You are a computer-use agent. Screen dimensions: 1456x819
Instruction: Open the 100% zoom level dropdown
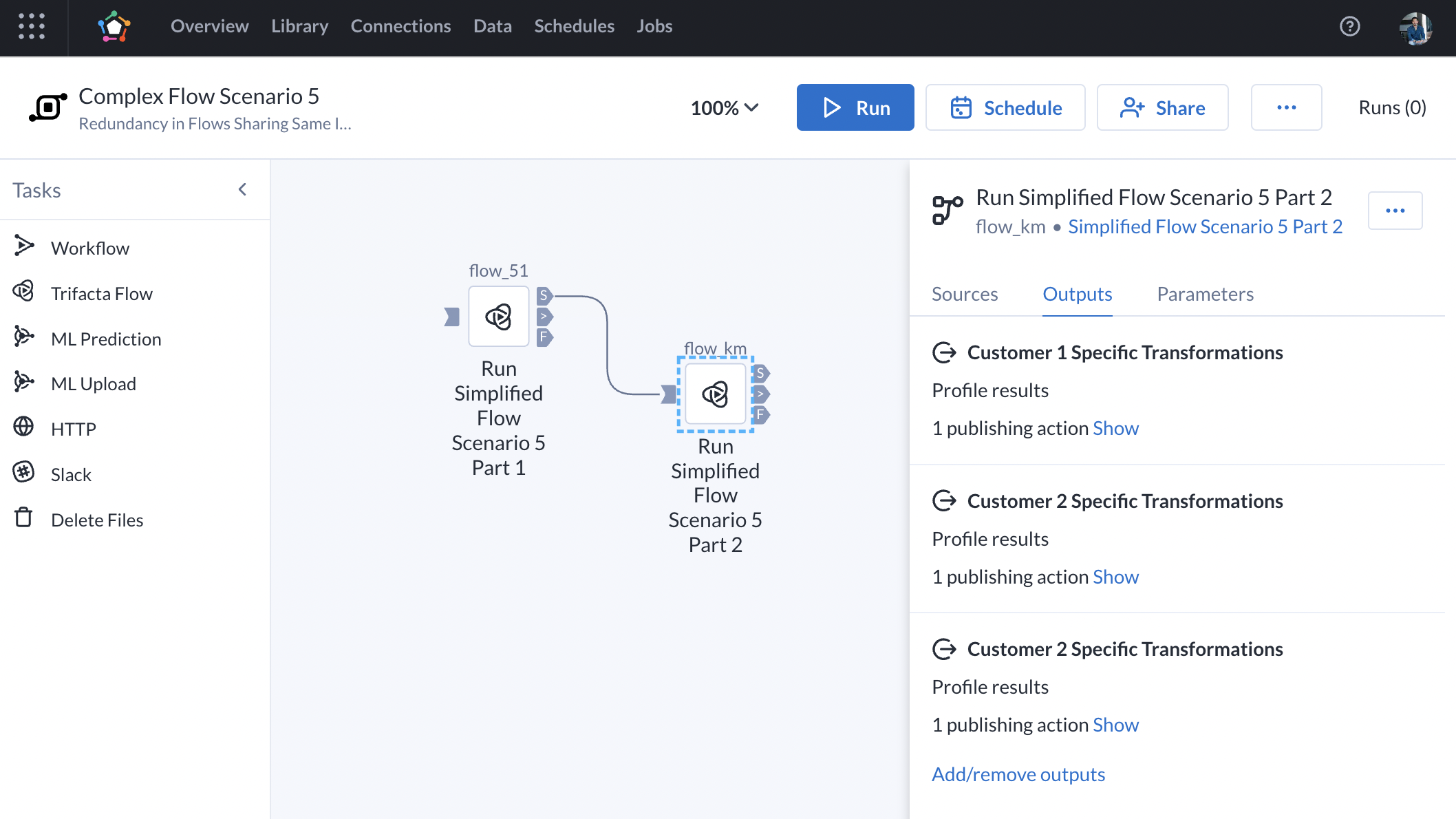tap(725, 107)
